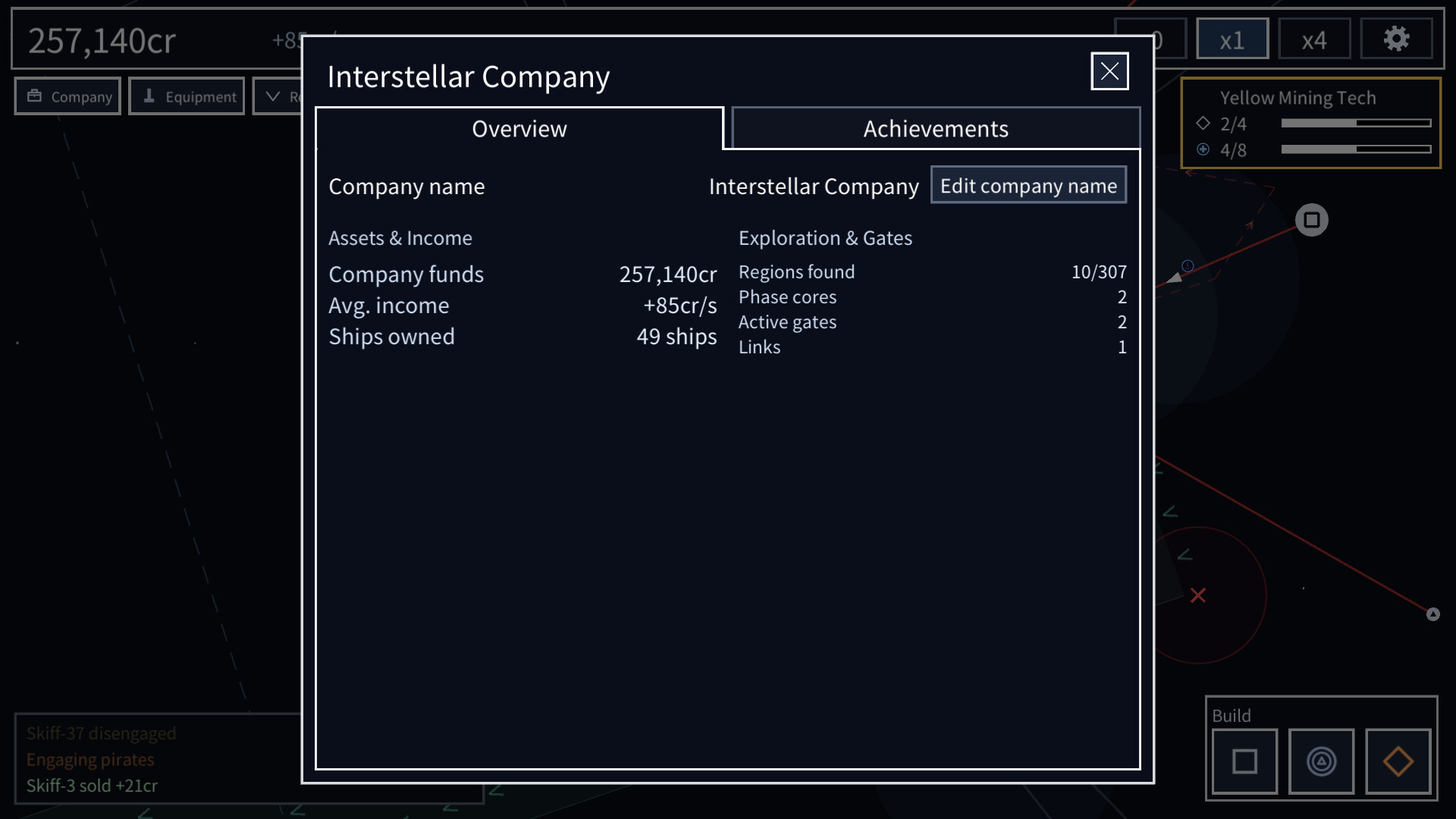Close the Interstellar Company dialog
Screen dimensions: 1456x819
click(x=1109, y=71)
